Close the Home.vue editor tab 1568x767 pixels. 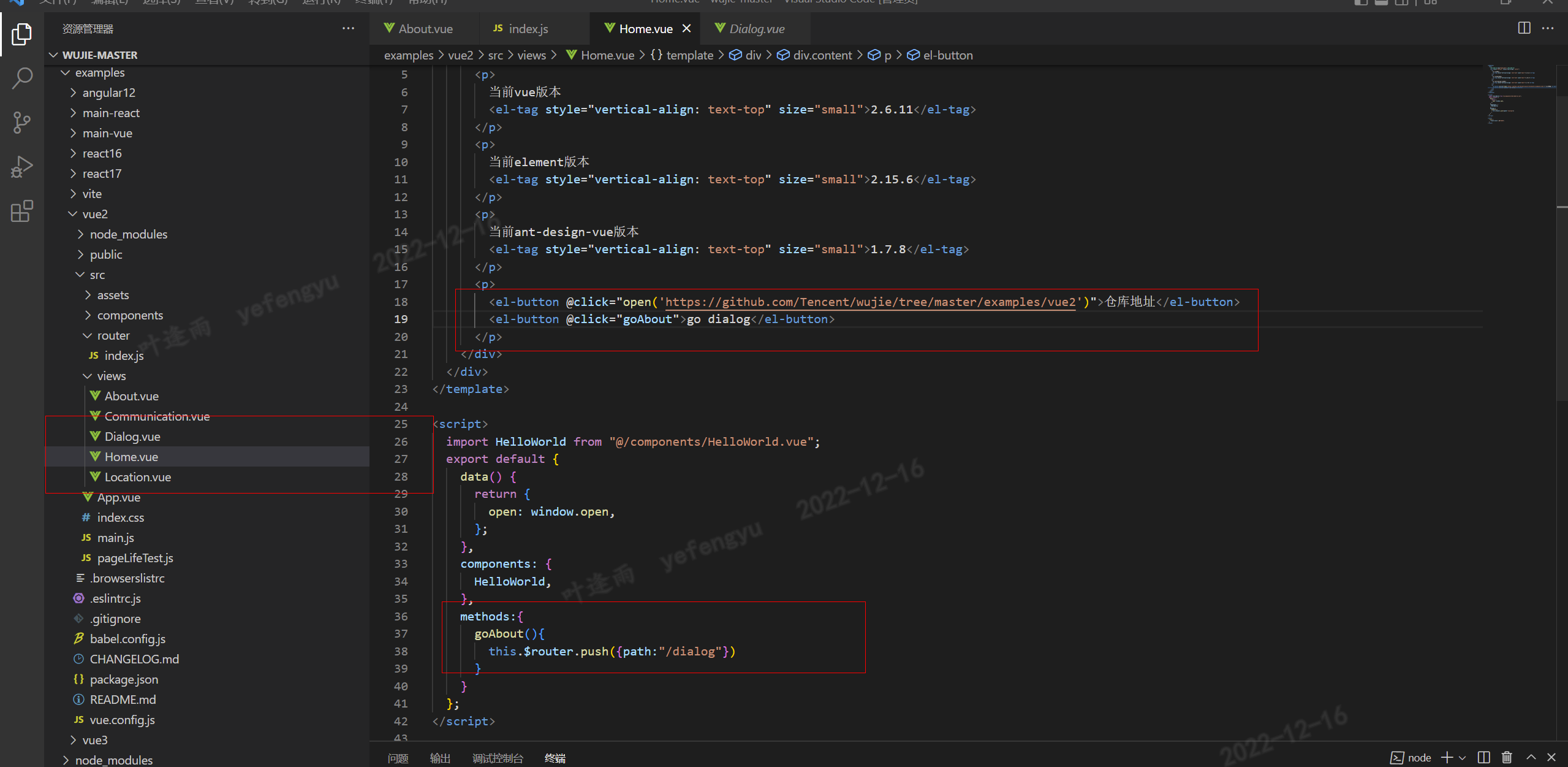[x=687, y=29]
